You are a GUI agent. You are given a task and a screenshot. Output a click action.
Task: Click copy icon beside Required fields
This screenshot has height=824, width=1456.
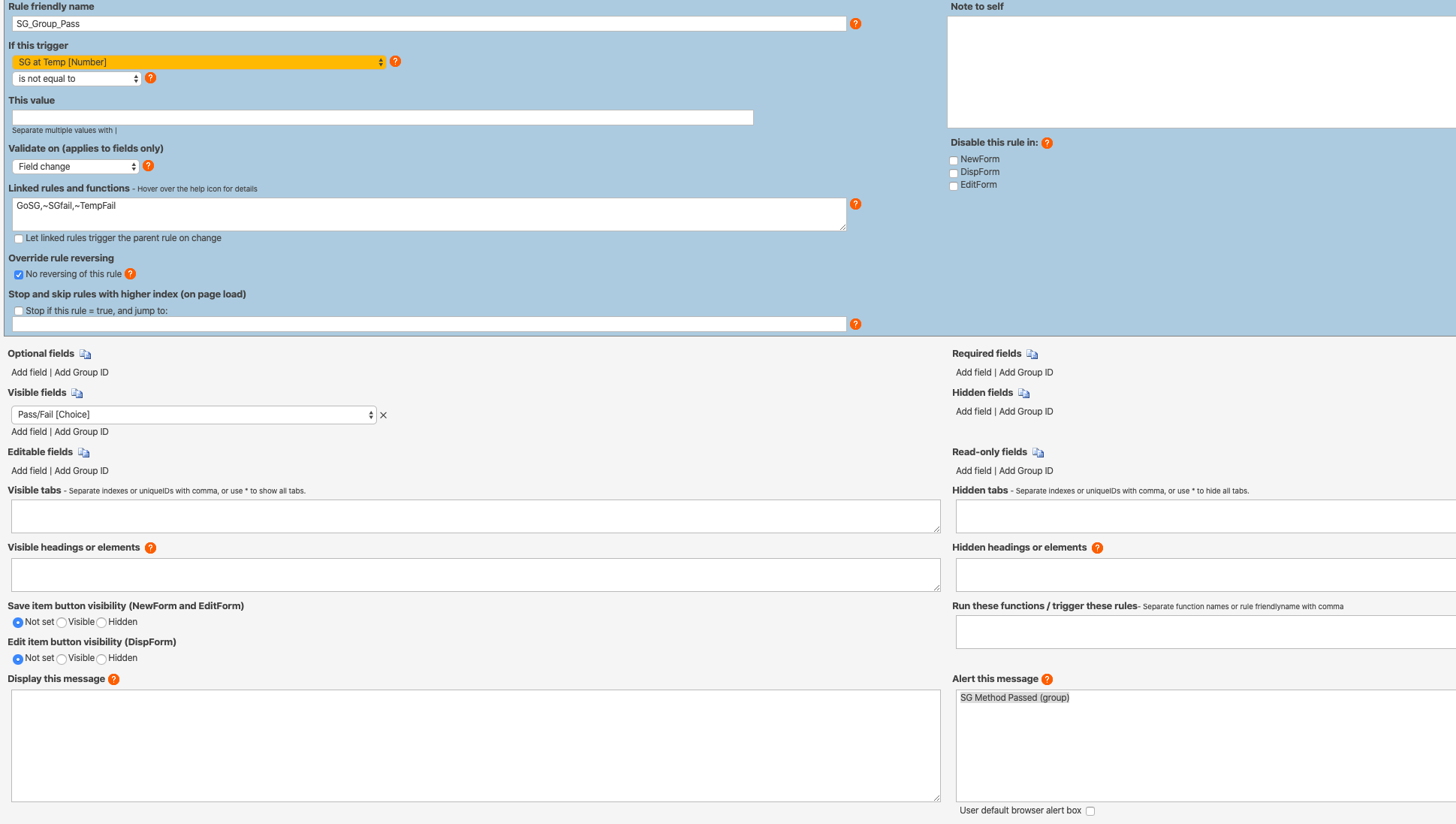coord(1032,355)
